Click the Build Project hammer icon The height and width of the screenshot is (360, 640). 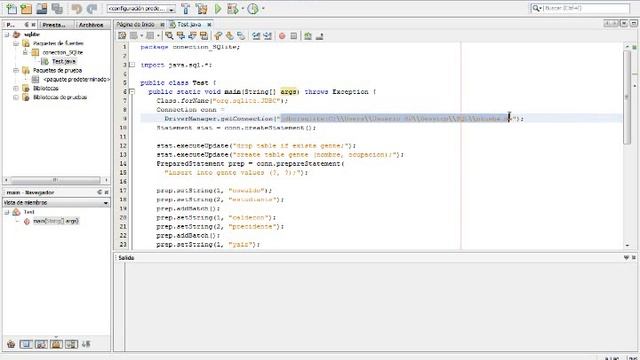(x=186, y=9)
